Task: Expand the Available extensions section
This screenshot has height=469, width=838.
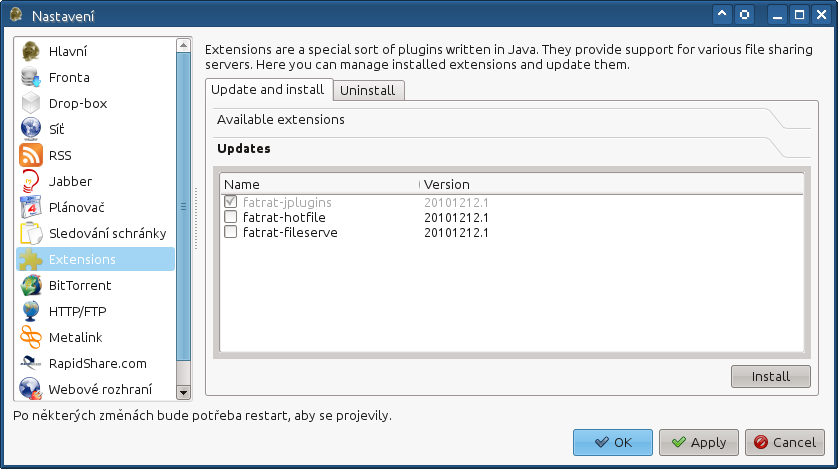Action: click(x=281, y=119)
